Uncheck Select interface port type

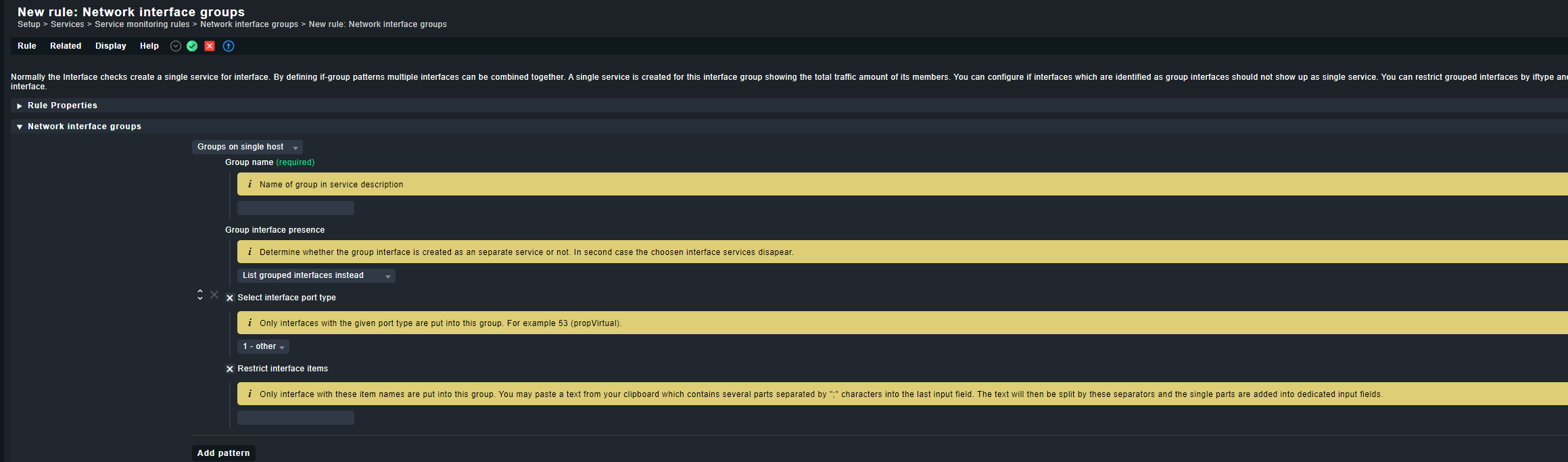[x=230, y=298]
